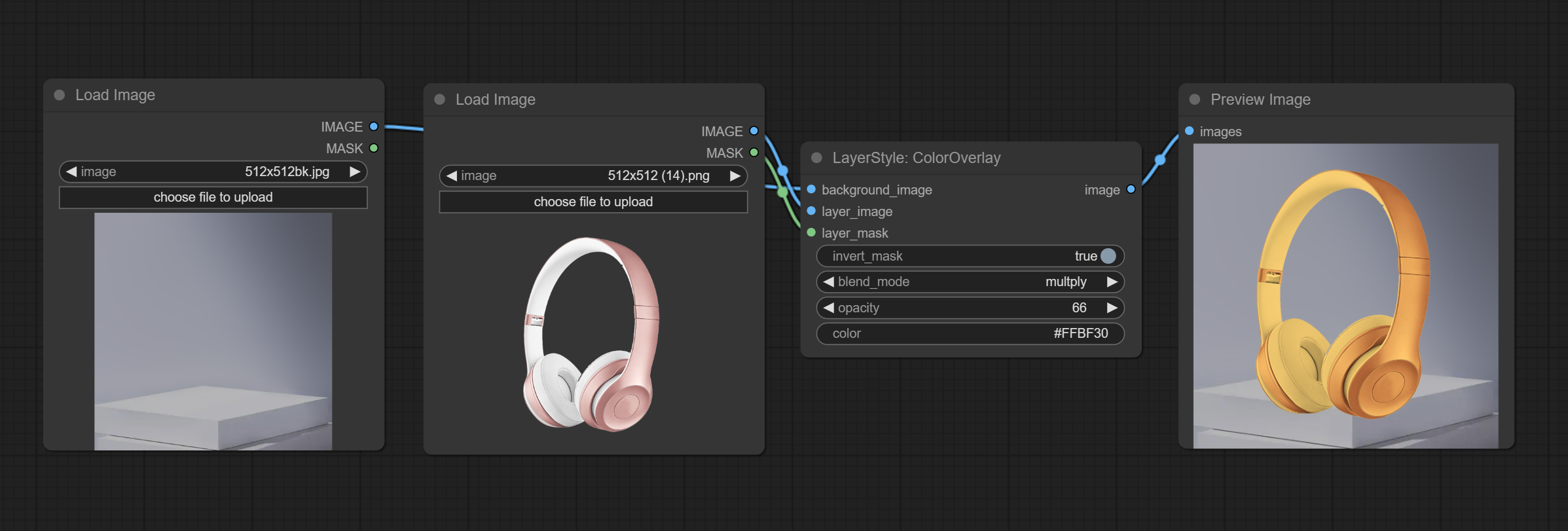Click the yellow headphones preview result
This screenshot has height=531, width=1568.
coord(1345,296)
